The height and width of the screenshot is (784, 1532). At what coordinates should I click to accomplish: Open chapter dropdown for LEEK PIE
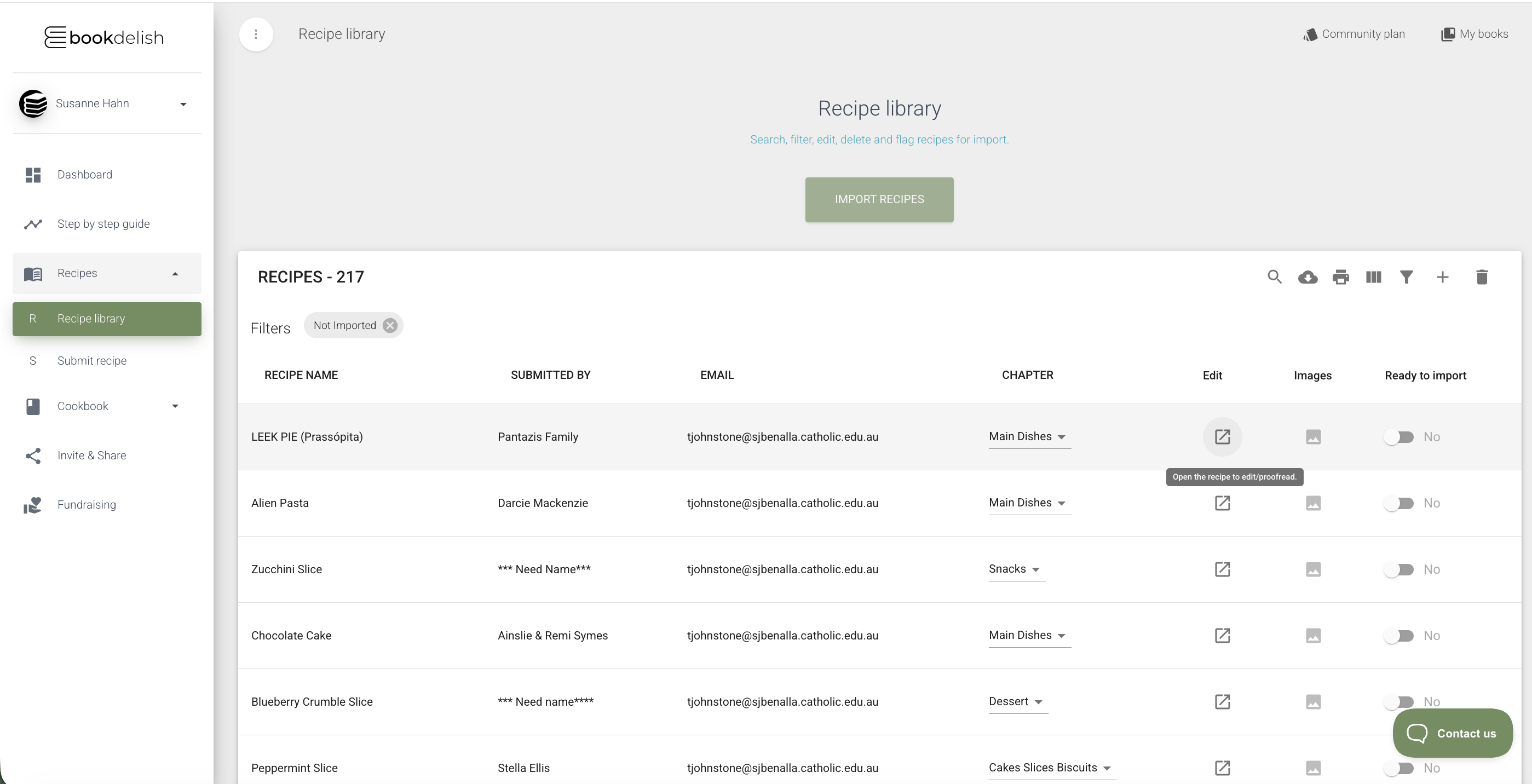coord(1029,436)
